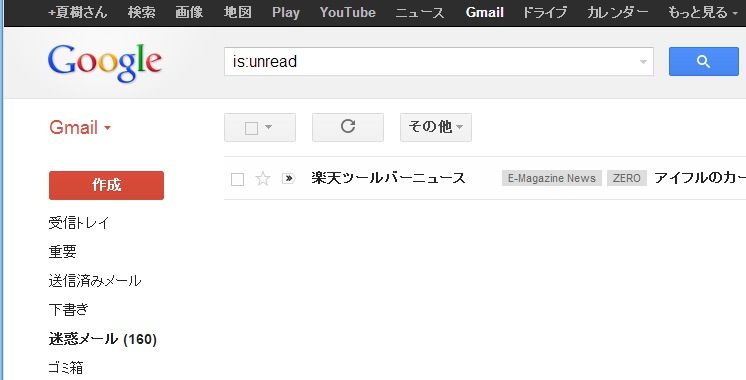The height and width of the screenshot is (380, 746).
Task: Click the blue search magnifier button
Action: (704, 61)
